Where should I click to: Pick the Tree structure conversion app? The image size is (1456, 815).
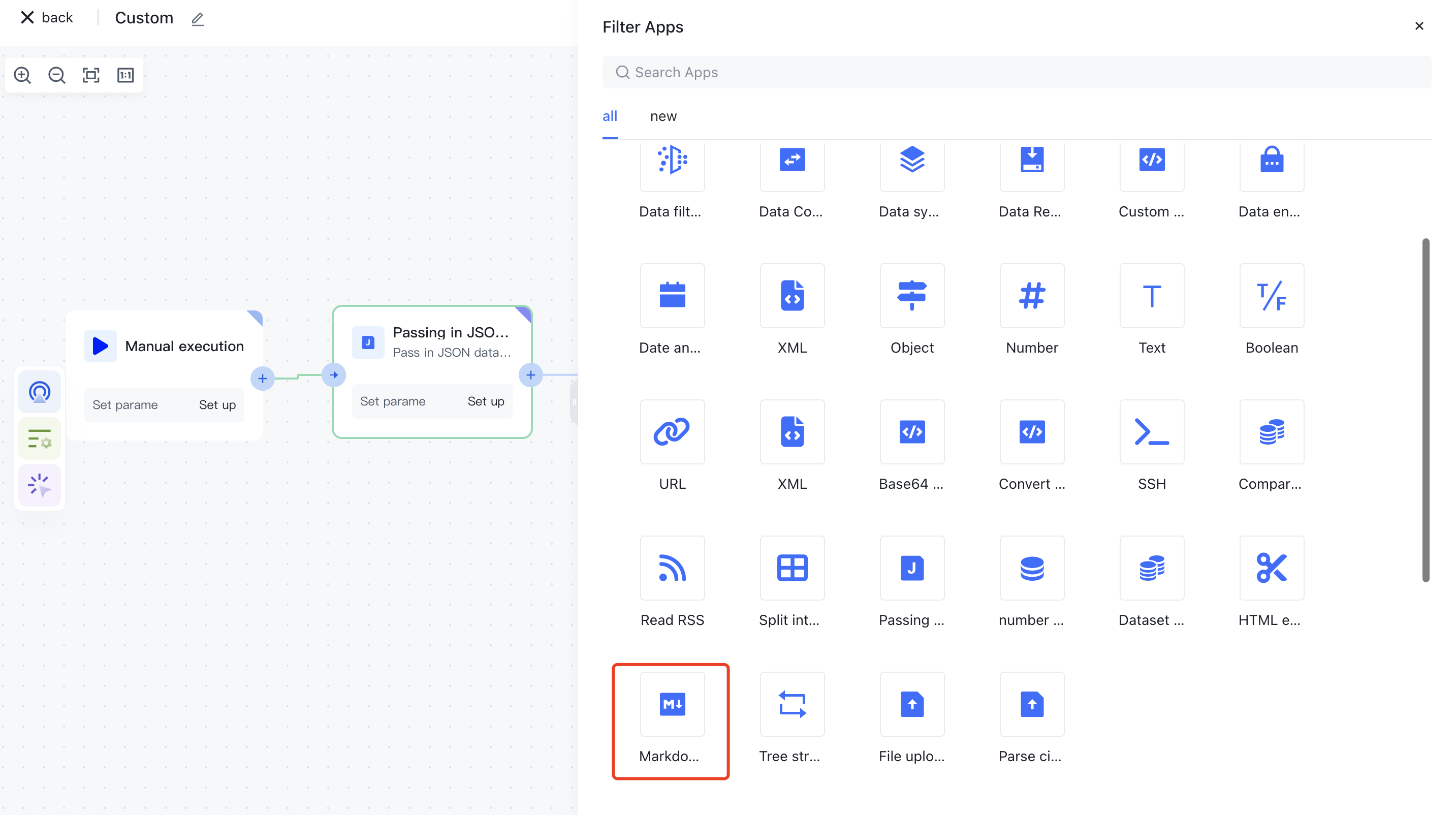point(792,704)
